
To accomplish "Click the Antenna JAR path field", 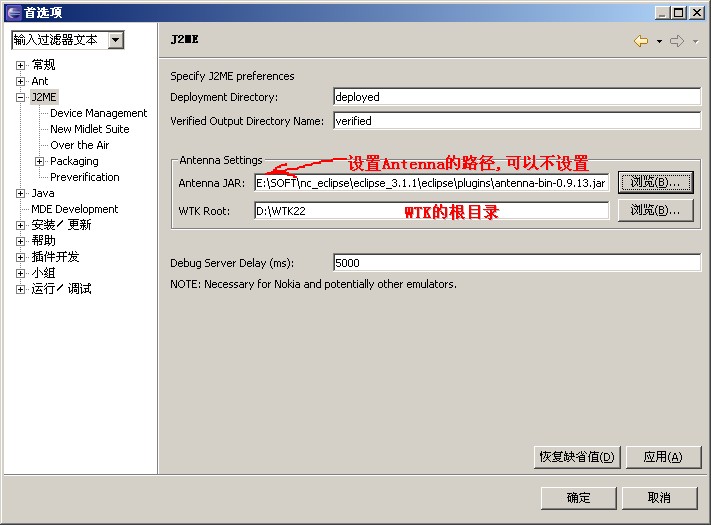I will [x=431, y=183].
